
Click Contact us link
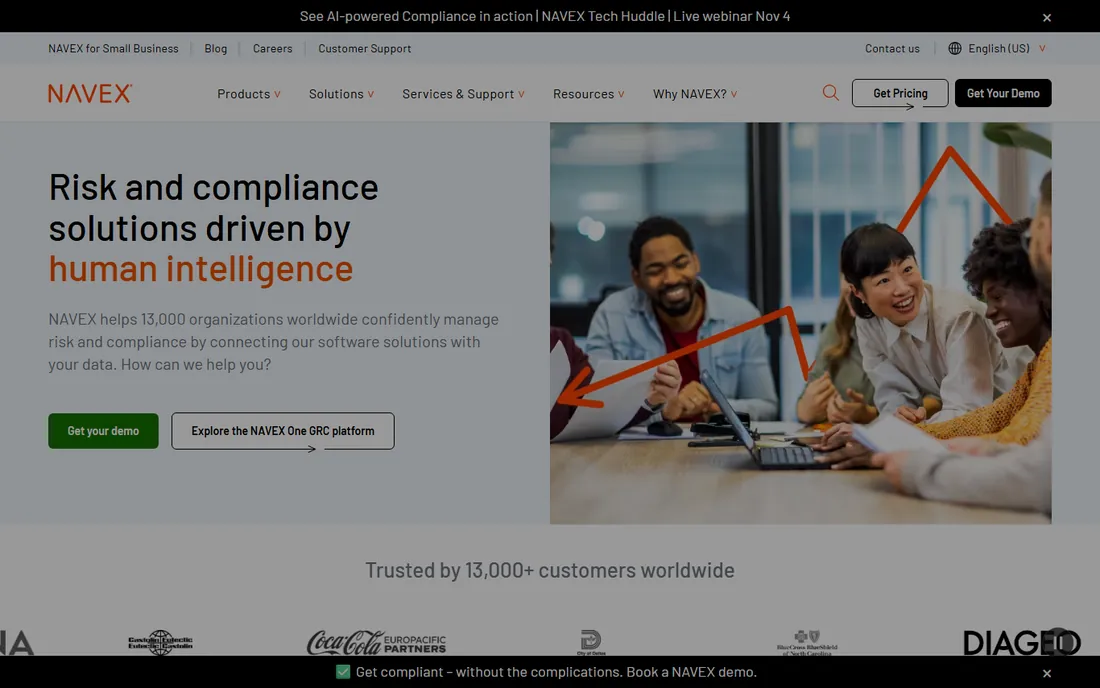coord(892,48)
